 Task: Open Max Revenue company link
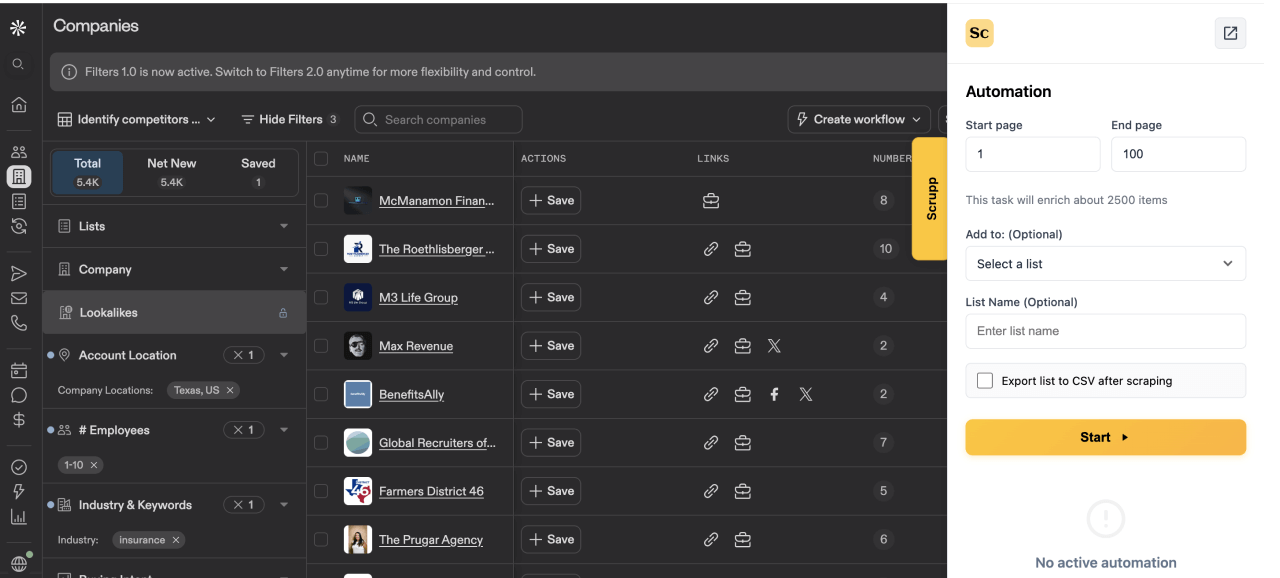tap(416, 346)
